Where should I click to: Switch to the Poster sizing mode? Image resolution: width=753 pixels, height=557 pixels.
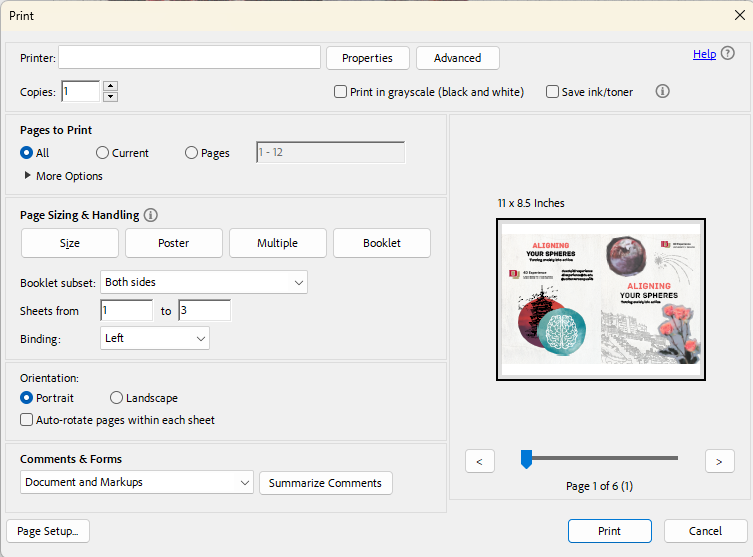coord(173,243)
